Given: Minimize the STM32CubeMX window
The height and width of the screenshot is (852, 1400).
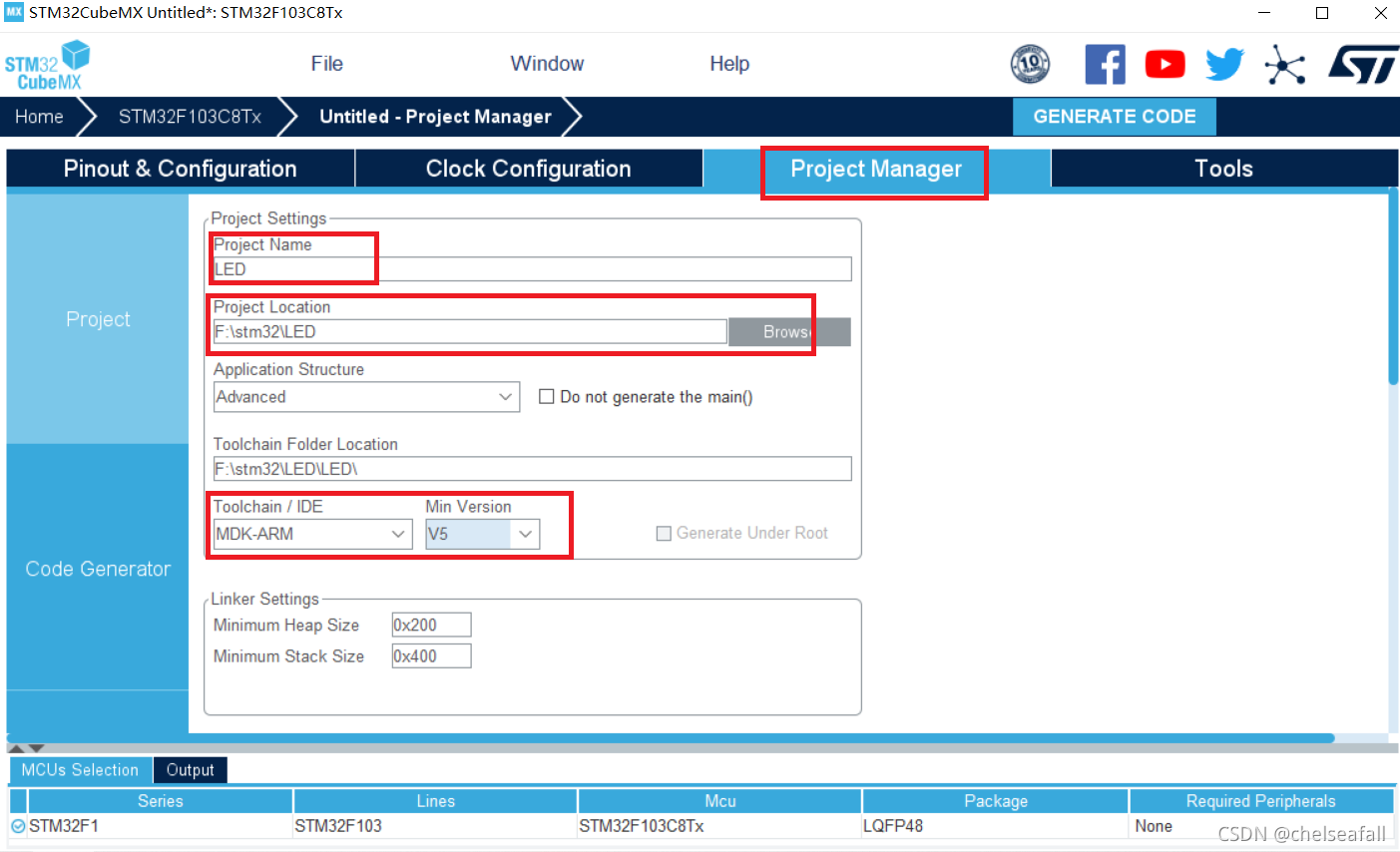Looking at the screenshot, I should tap(1264, 13).
